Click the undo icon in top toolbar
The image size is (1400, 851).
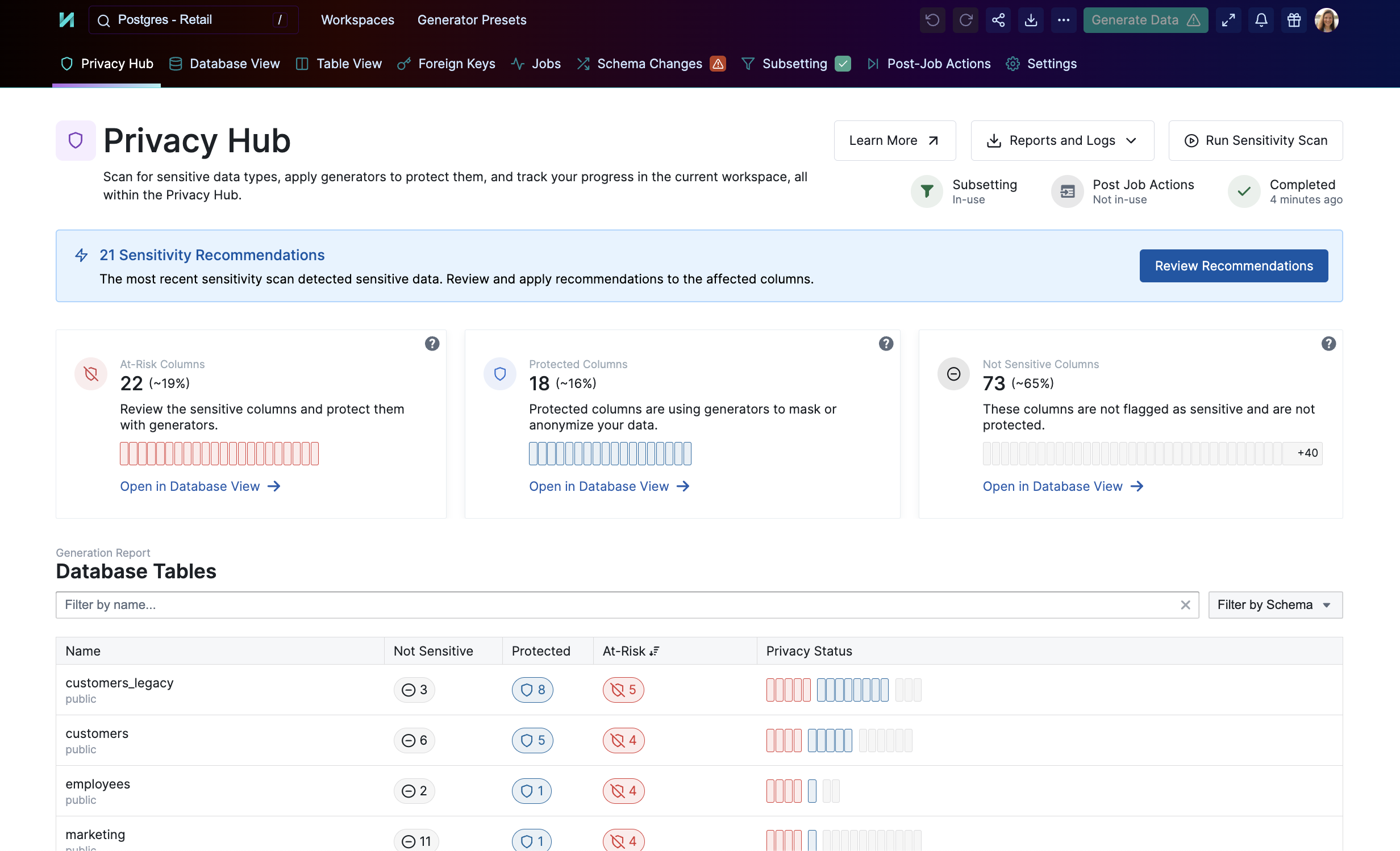[x=932, y=20]
